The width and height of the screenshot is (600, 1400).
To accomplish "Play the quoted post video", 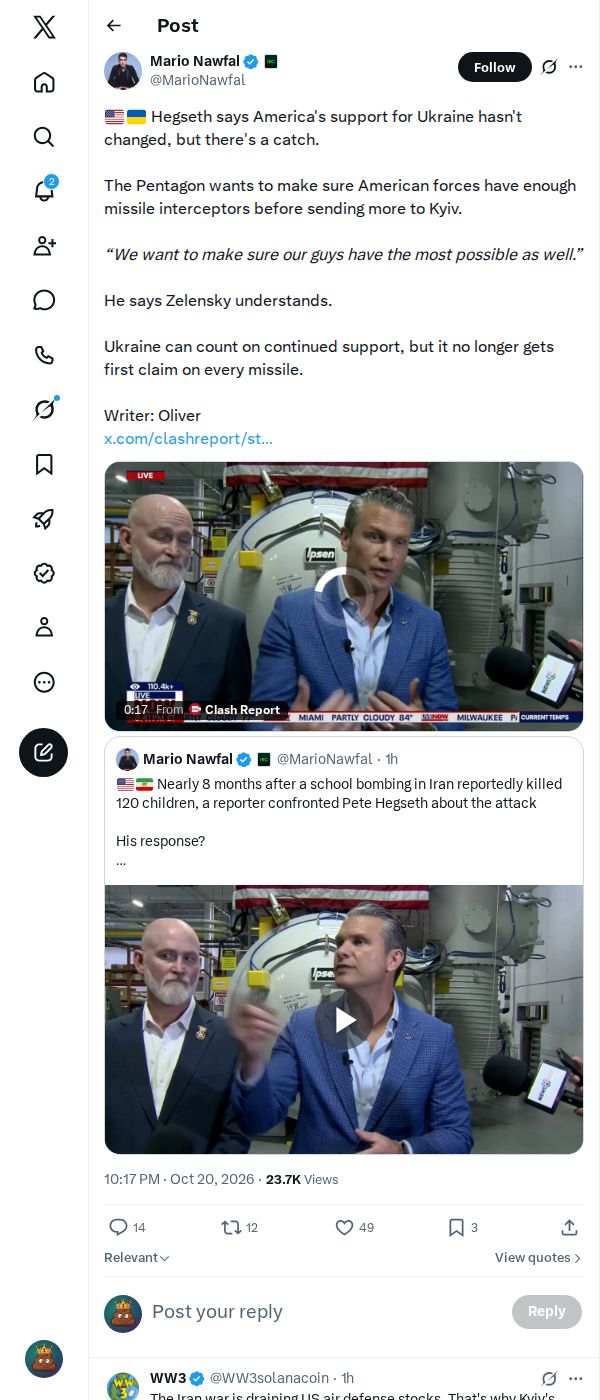I will click(x=344, y=1019).
